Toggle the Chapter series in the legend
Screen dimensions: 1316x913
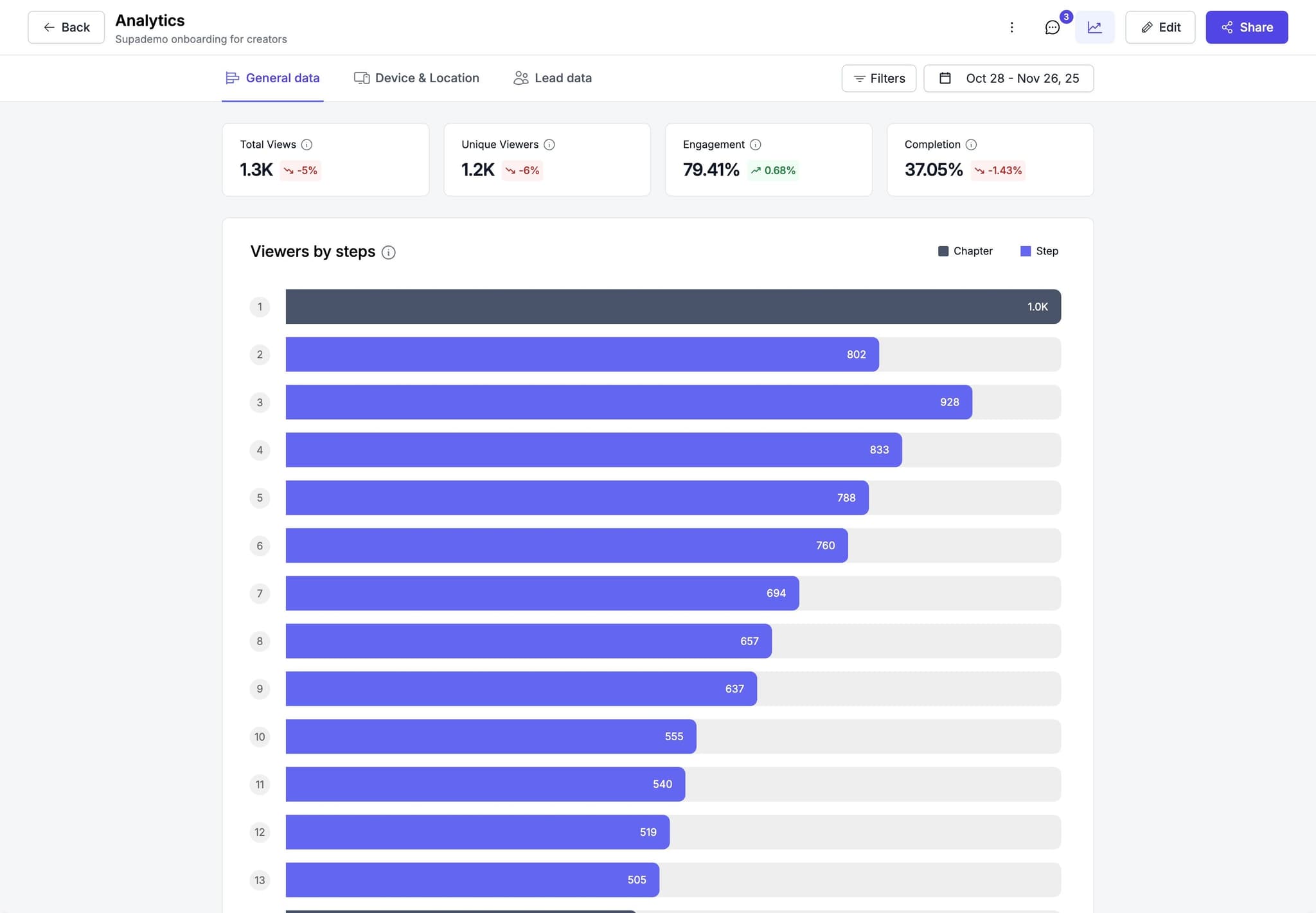click(x=966, y=251)
